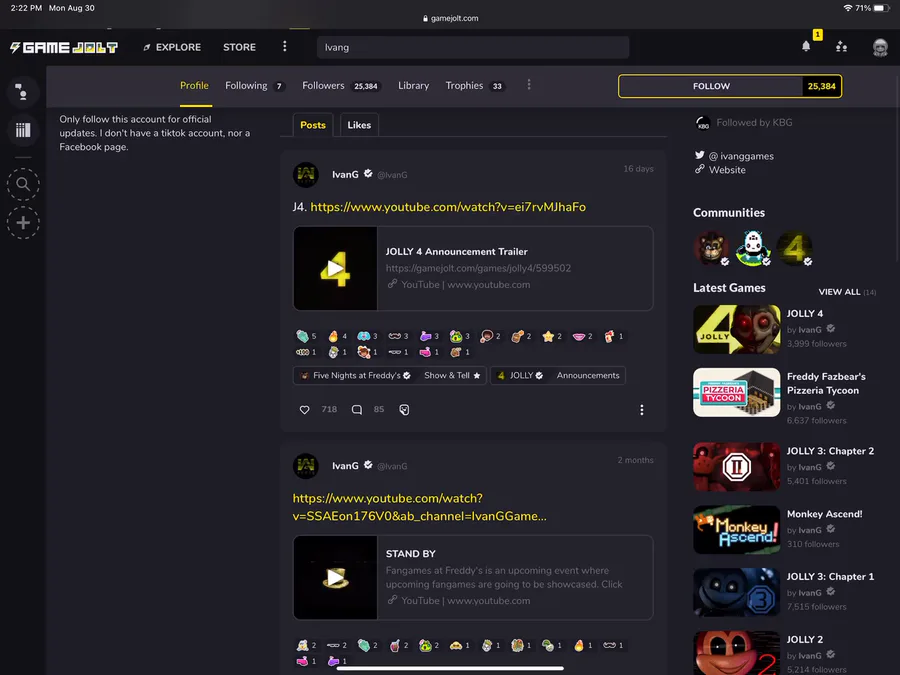Click the gamejolt.com address bar
The image size is (900, 675).
450,18
